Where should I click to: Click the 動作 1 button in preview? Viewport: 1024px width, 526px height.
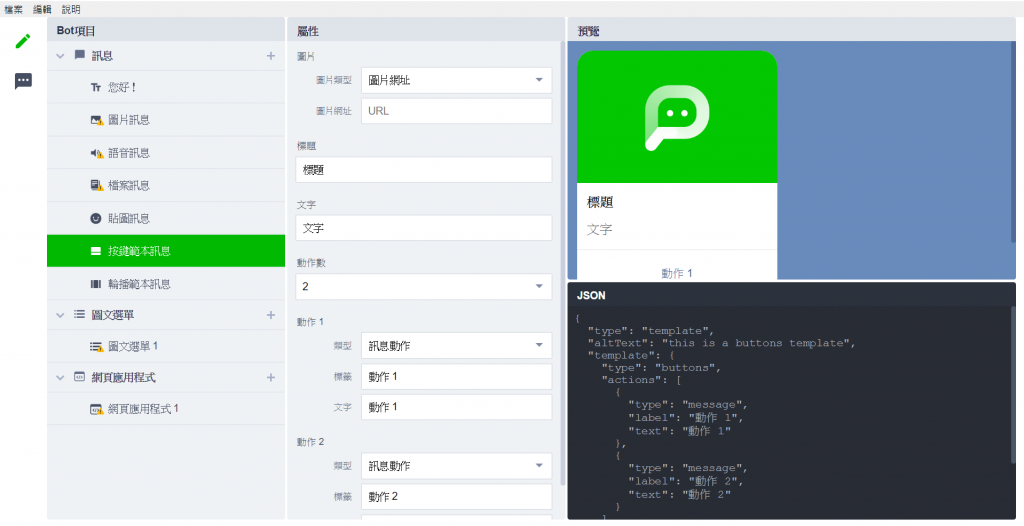[677, 272]
